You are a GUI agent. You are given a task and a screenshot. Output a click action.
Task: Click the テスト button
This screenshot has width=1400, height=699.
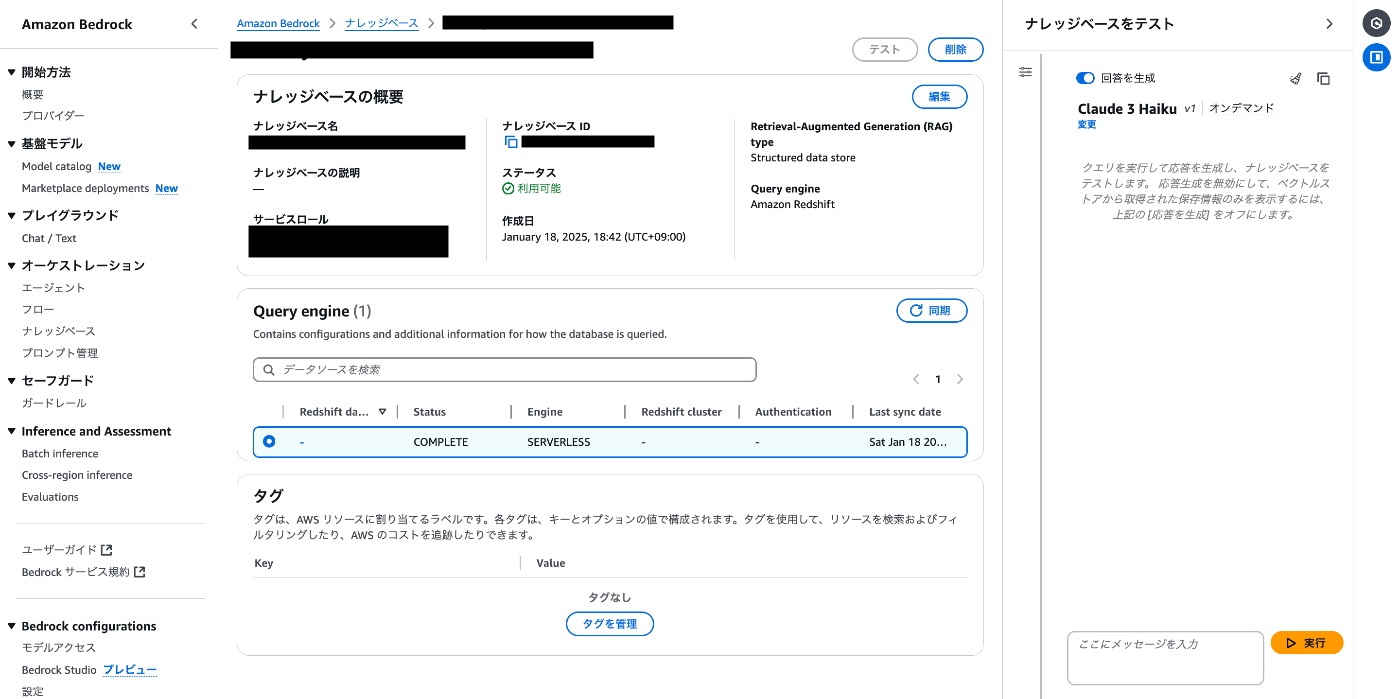[x=884, y=49]
